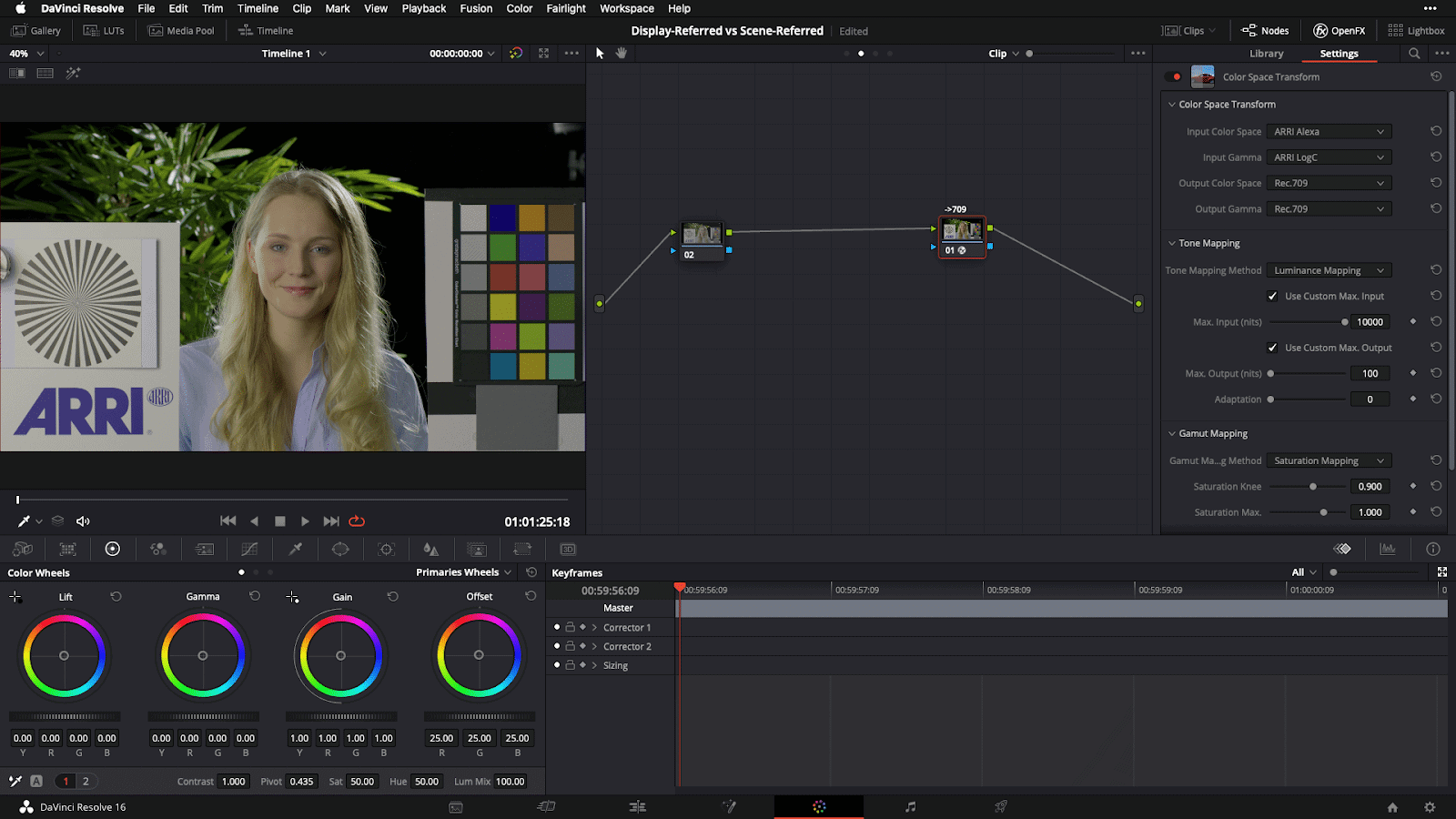The image size is (1456, 819).
Task: Switch to the Library tab
Action: tap(1266, 54)
